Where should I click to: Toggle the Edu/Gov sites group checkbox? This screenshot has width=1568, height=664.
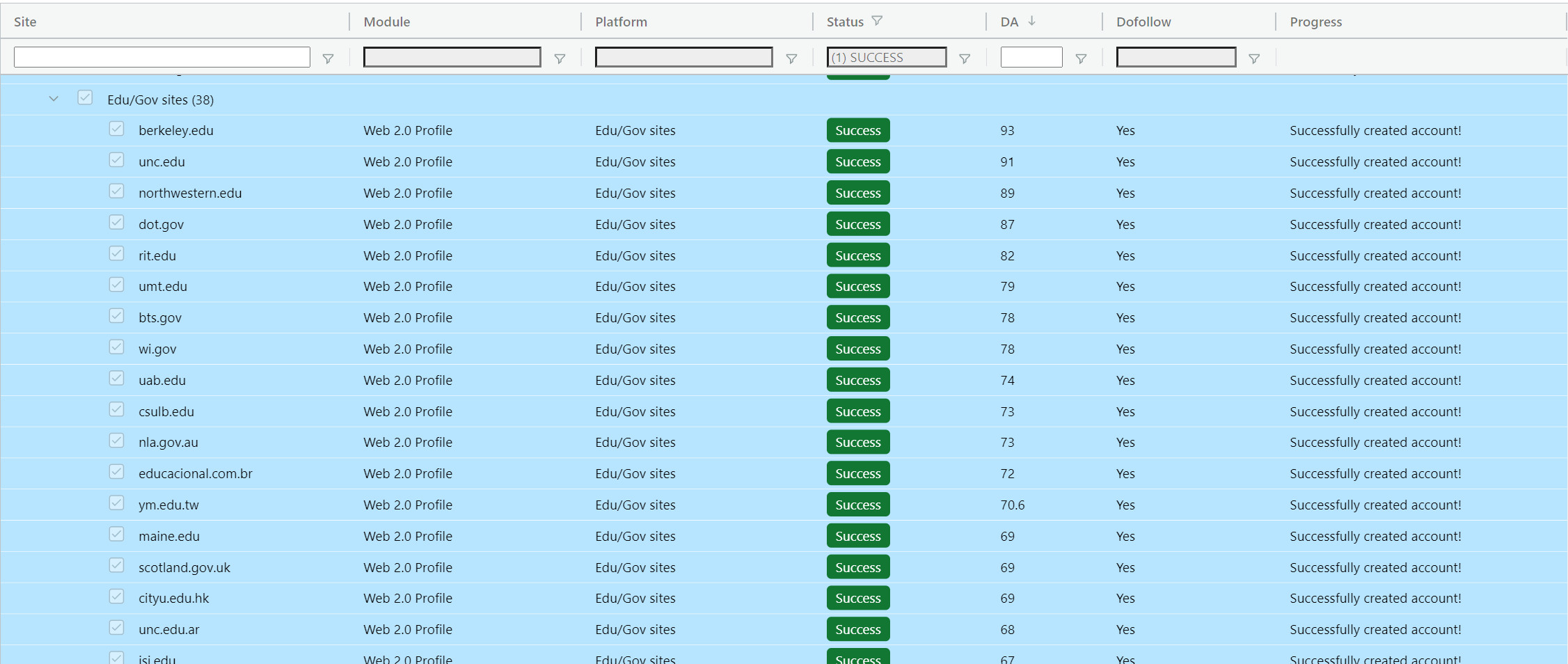point(85,98)
